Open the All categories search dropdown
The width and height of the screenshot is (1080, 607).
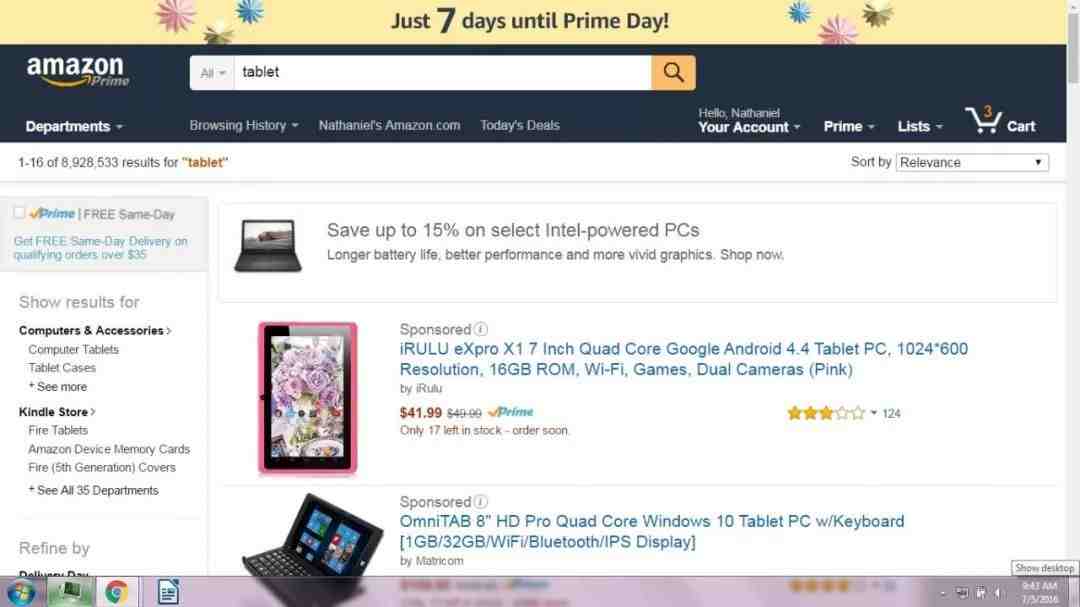tap(212, 72)
